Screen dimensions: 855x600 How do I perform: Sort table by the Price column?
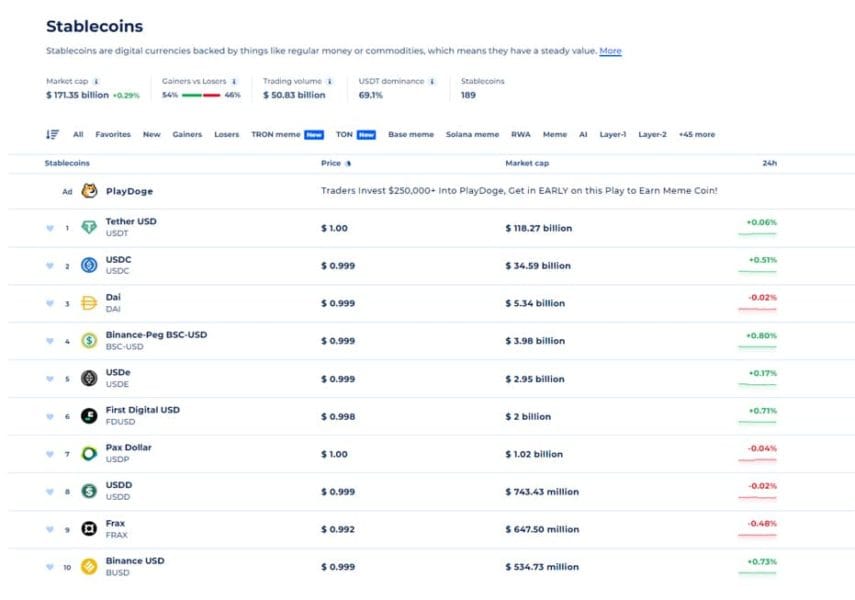click(x=330, y=162)
